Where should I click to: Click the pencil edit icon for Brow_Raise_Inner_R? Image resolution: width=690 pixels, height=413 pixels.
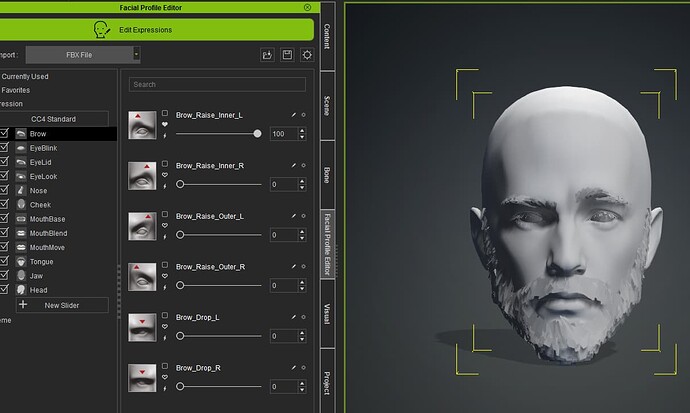(x=294, y=165)
